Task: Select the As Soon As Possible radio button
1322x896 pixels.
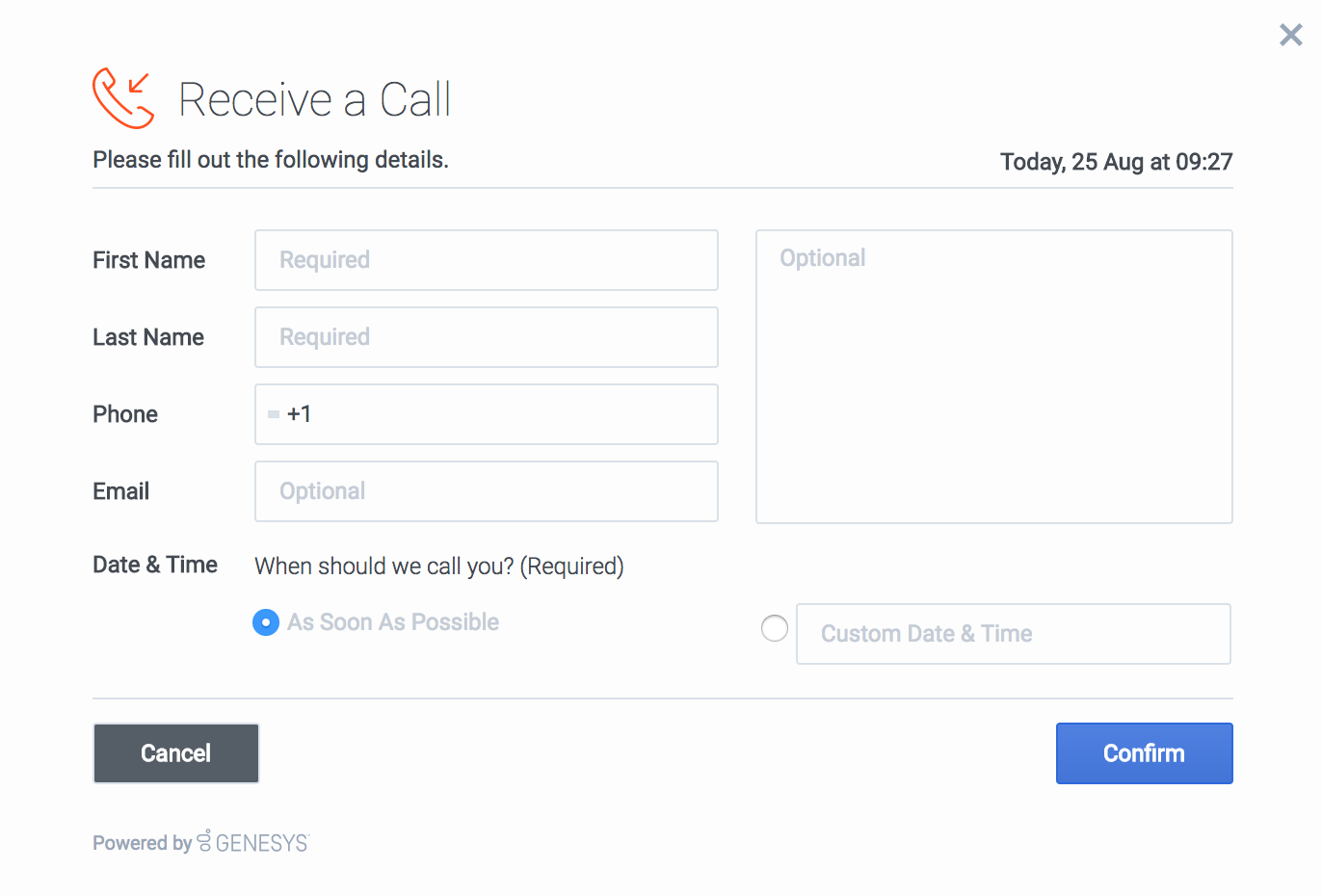Action: tap(266, 622)
